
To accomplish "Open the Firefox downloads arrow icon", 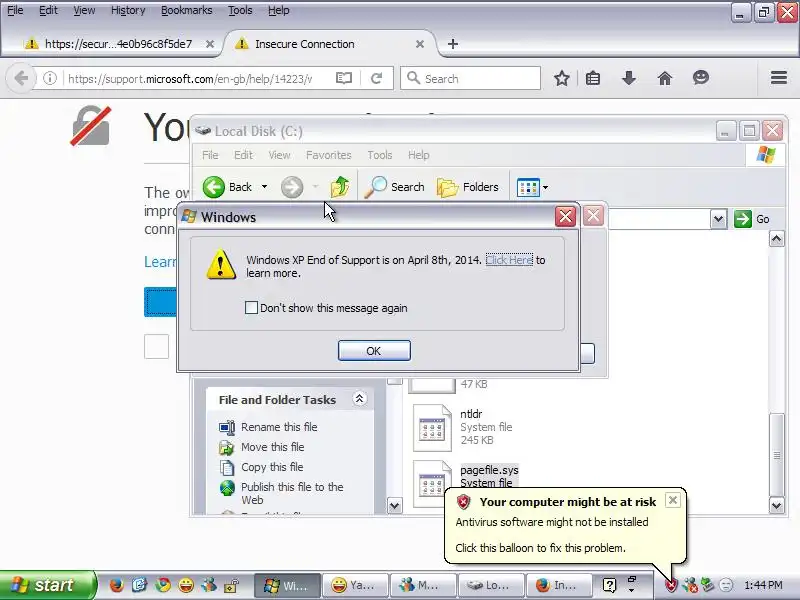I will [629, 78].
